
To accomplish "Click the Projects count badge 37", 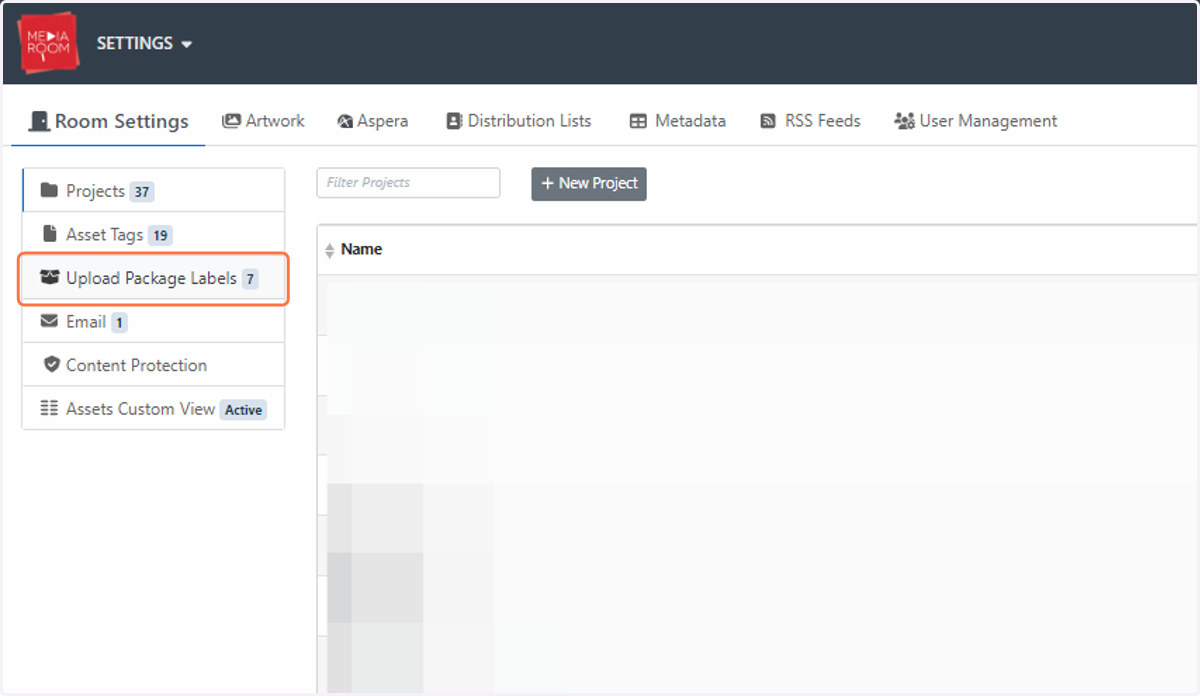I will (141, 192).
